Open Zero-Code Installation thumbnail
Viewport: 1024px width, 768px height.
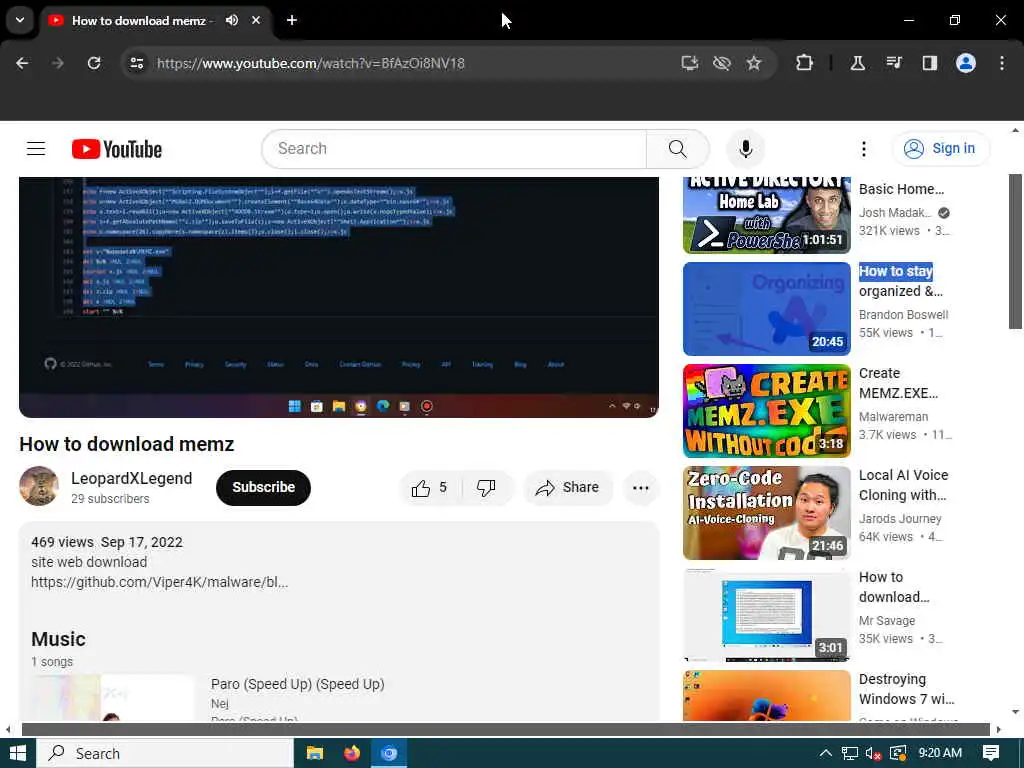[767, 513]
